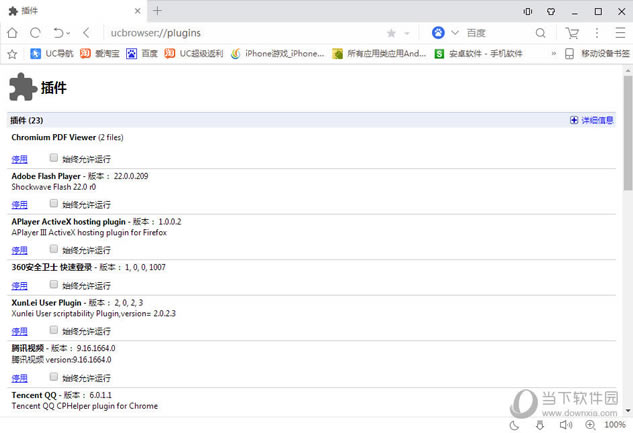This screenshot has width=633, height=433.
Task: Mute sound via speaker icon
Action: [x=565, y=425]
